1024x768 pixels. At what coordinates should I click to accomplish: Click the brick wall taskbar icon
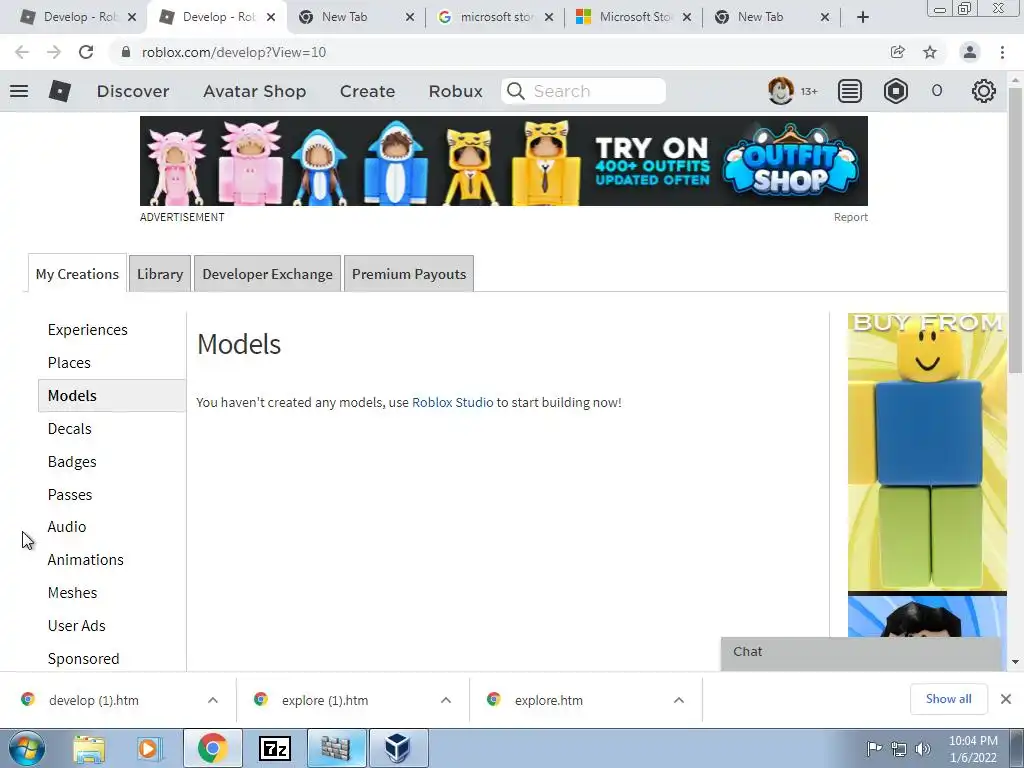pyautogui.click(x=337, y=748)
